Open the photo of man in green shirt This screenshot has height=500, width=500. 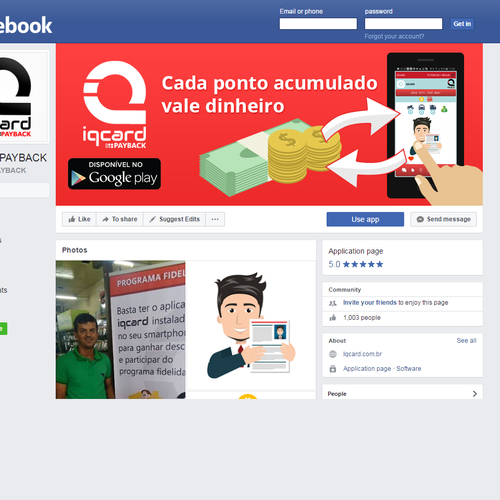pyautogui.click(x=120, y=330)
